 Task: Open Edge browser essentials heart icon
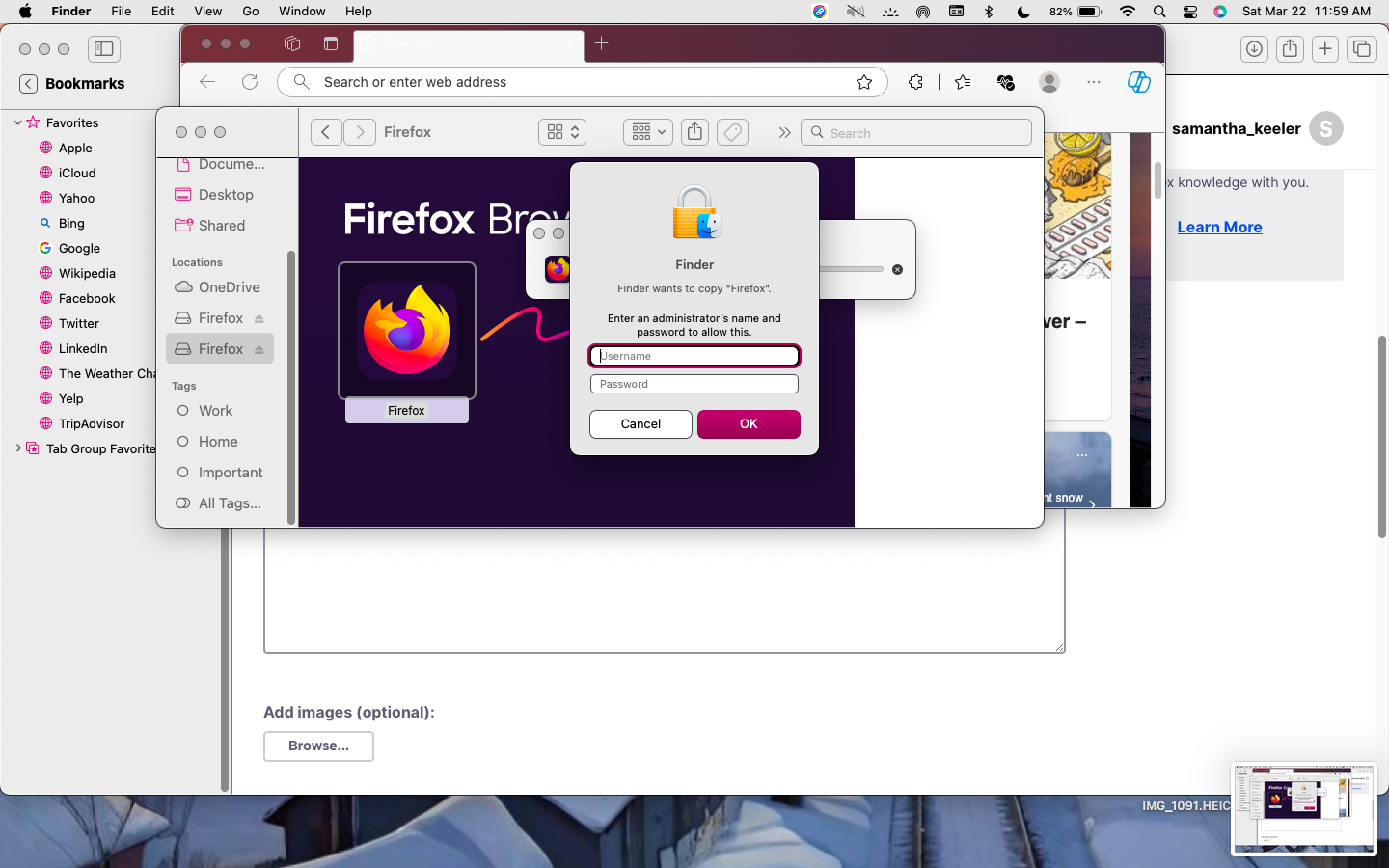pos(1006,82)
